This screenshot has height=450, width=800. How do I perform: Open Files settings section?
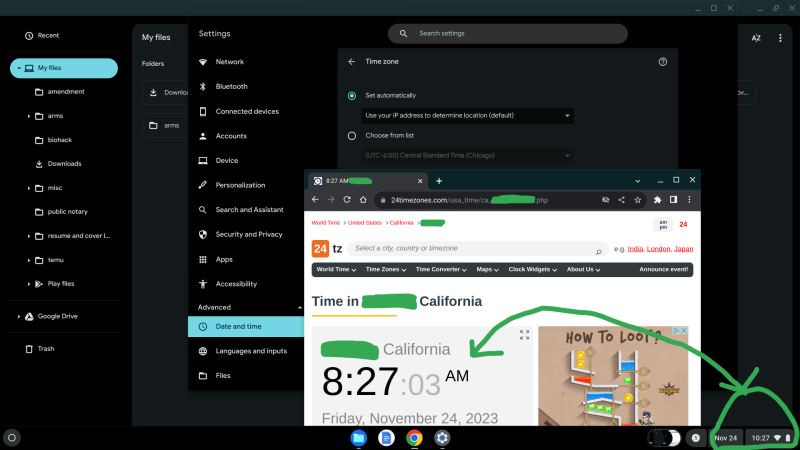pyautogui.click(x=222, y=376)
